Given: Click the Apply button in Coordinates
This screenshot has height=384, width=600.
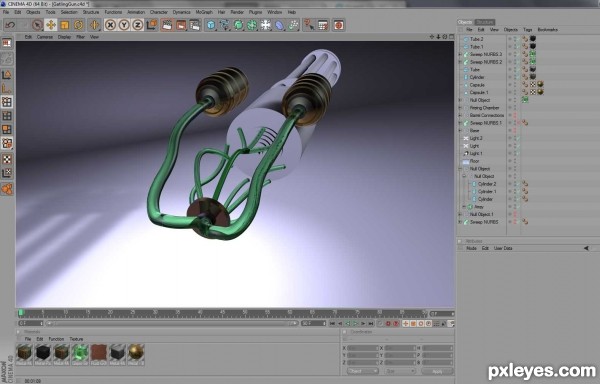Looking at the screenshot, I should coord(437,371).
